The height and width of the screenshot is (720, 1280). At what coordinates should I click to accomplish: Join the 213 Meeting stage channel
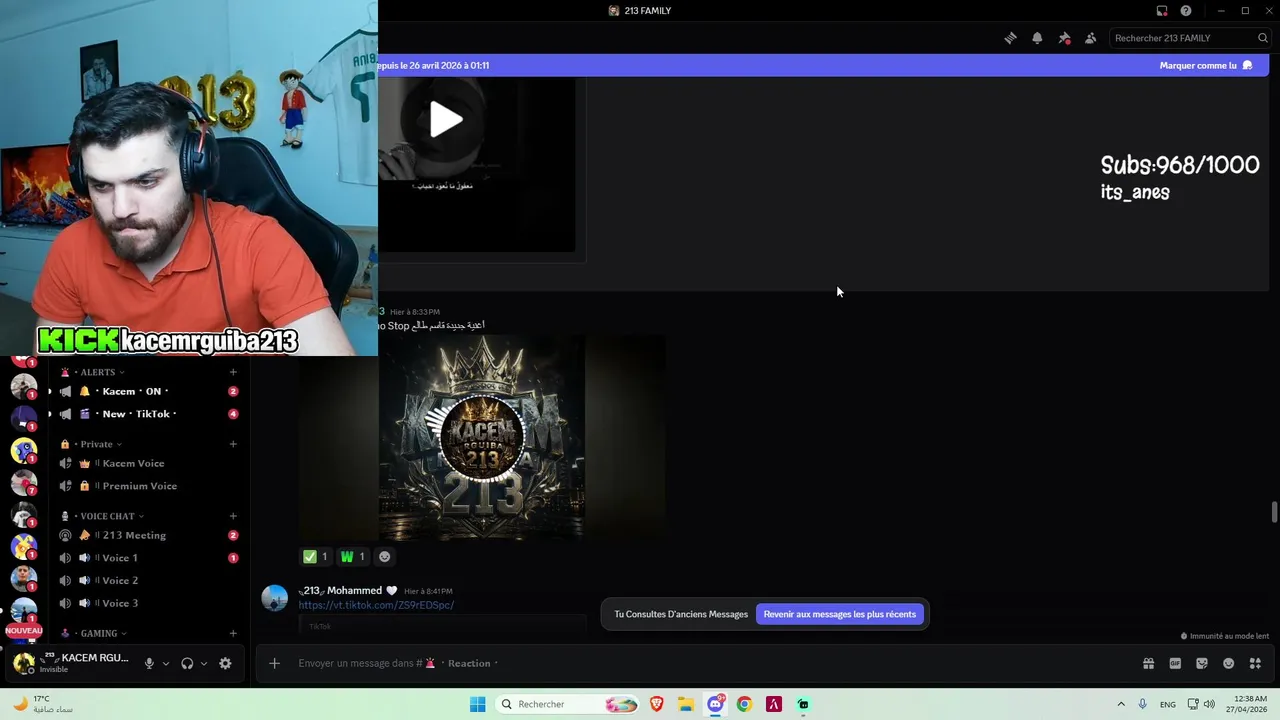(x=148, y=535)
